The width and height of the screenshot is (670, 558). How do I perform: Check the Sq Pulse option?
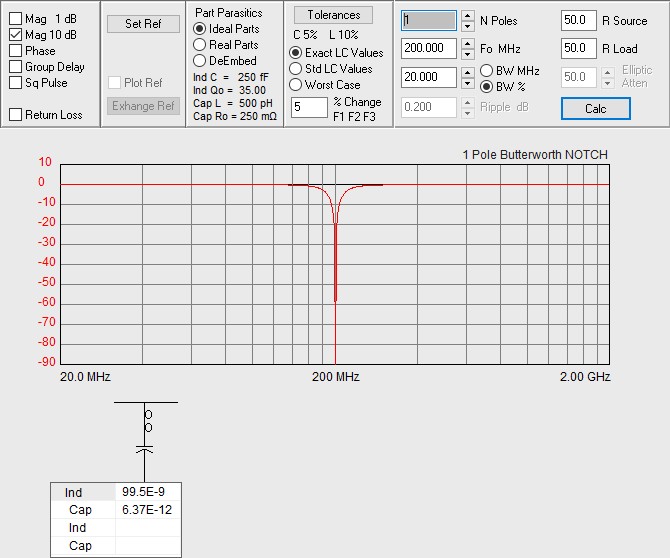coord(15,82)
